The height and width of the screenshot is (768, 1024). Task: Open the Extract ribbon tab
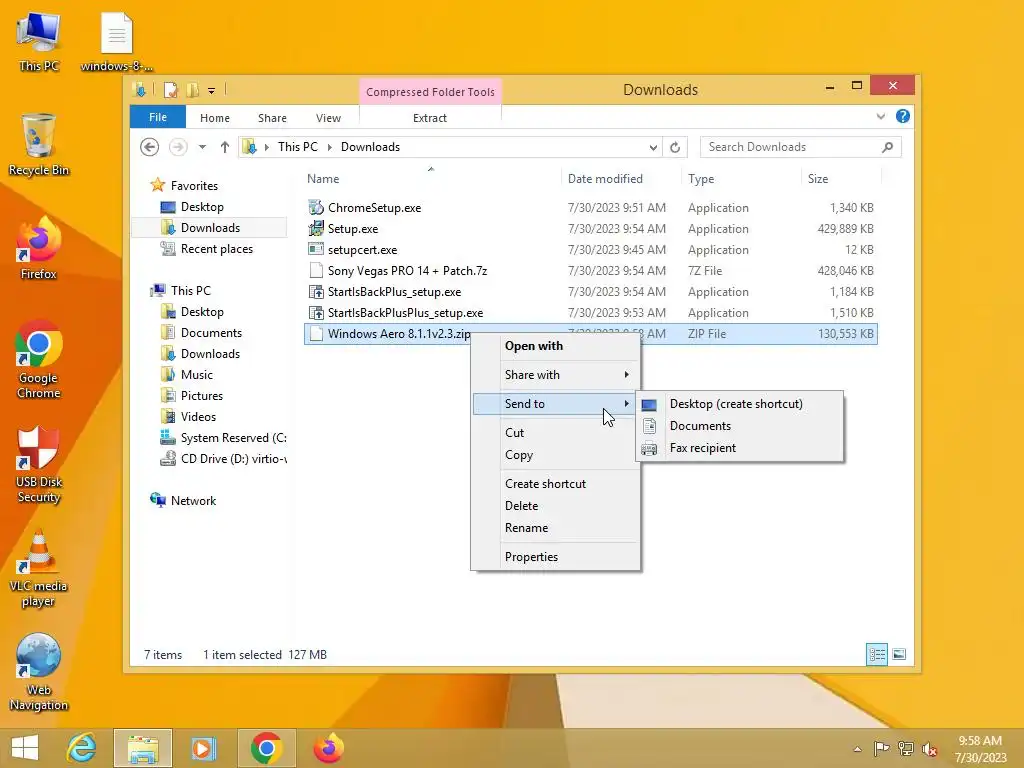(x=430, y=118)
